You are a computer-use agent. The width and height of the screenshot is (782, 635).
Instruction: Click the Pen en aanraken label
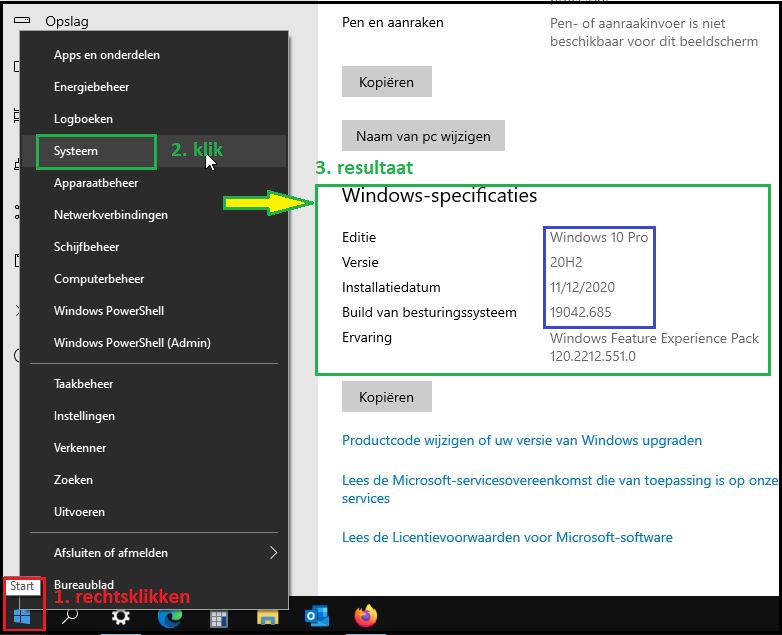click(x=392, y=22)
